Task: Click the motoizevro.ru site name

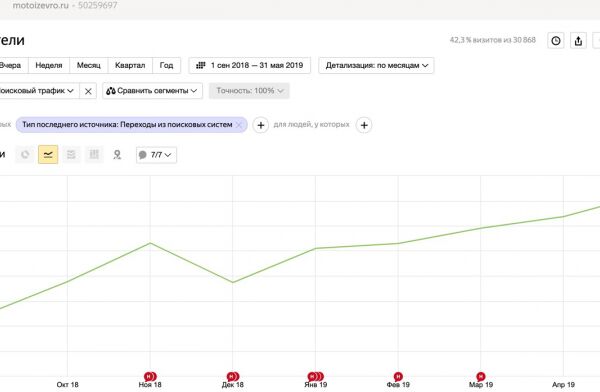Action: click(41, 6)
